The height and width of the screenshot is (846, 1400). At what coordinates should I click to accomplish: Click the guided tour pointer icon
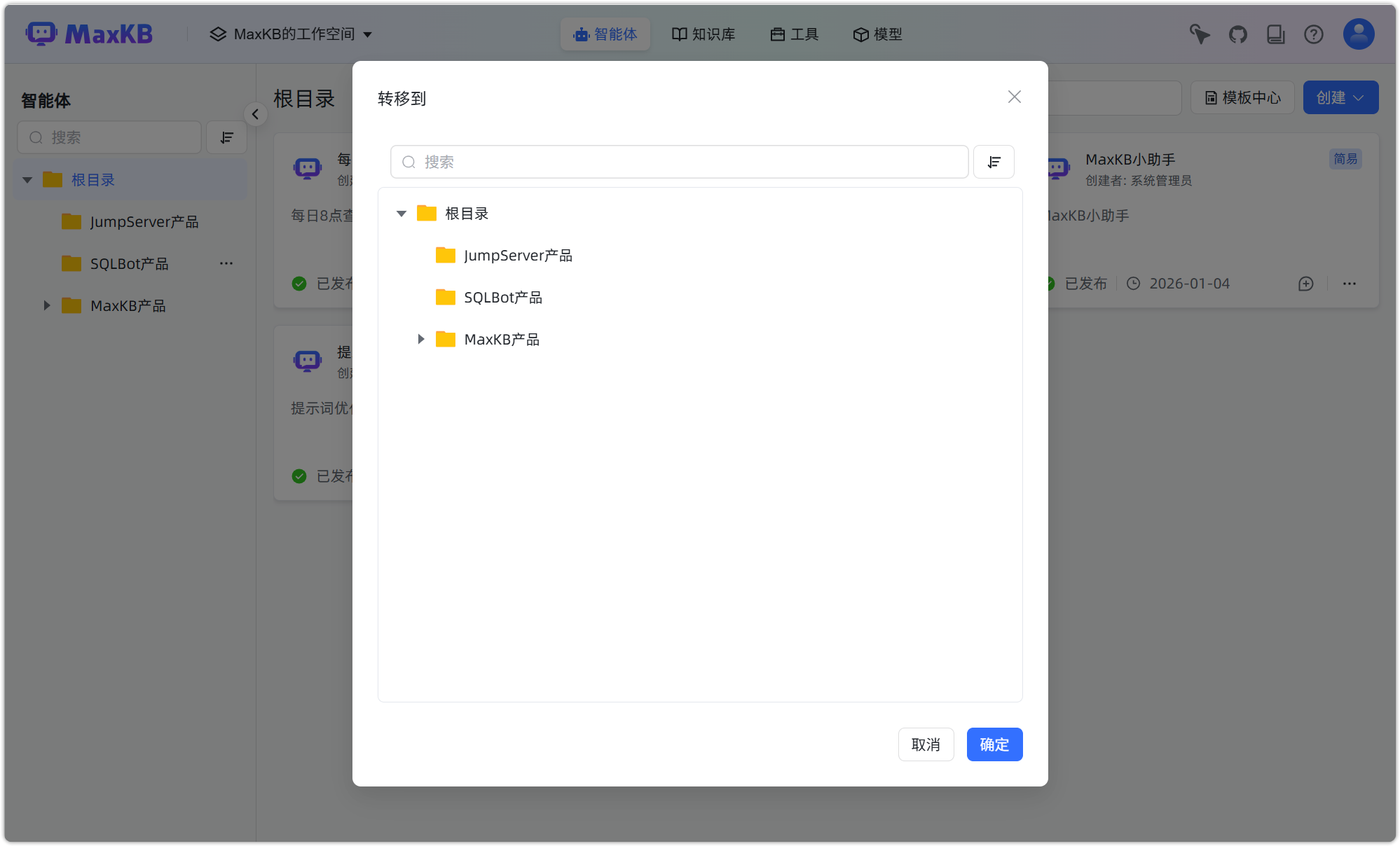[1199, 34]
